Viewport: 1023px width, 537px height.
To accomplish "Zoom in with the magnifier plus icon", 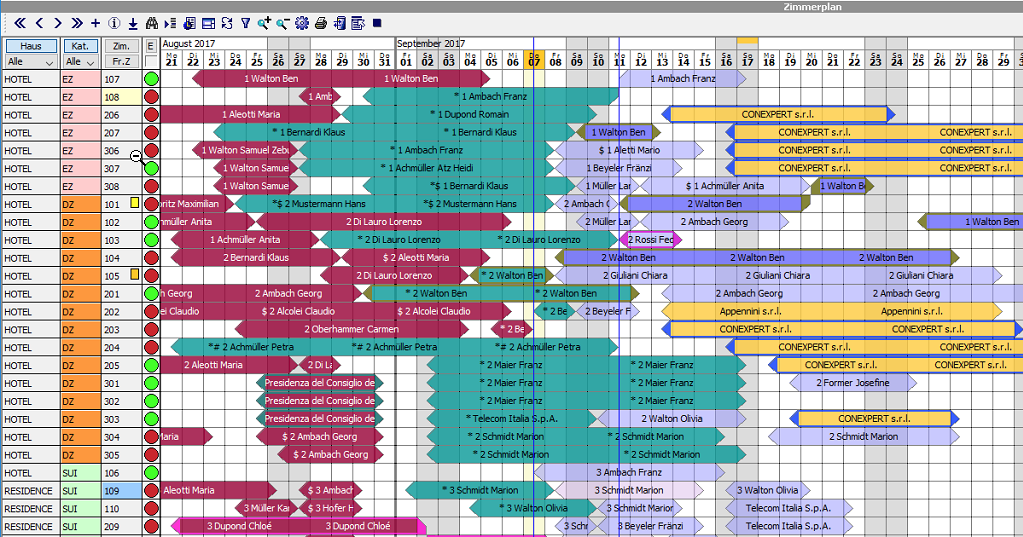I will point(264,23).
